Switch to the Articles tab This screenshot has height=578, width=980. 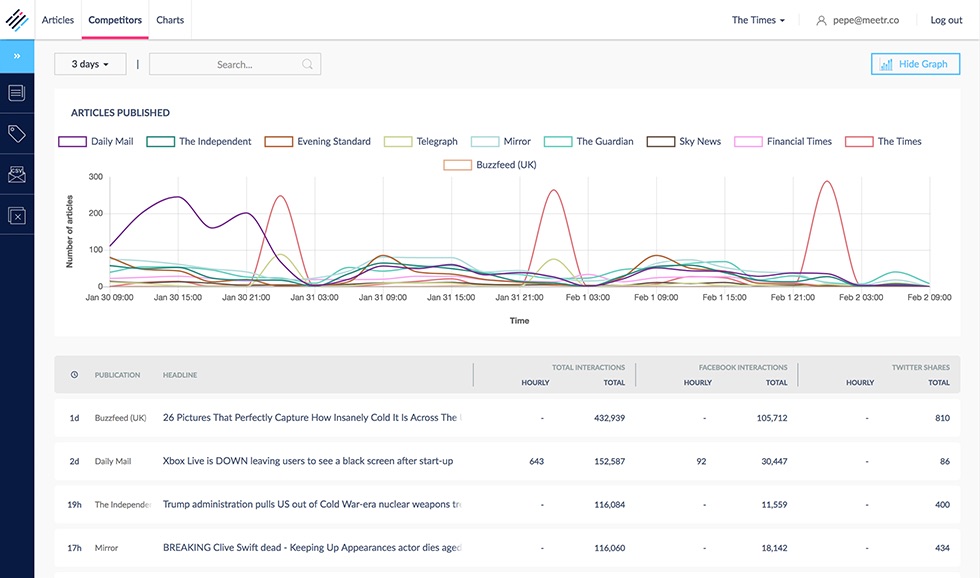click(x=58, y=20)
